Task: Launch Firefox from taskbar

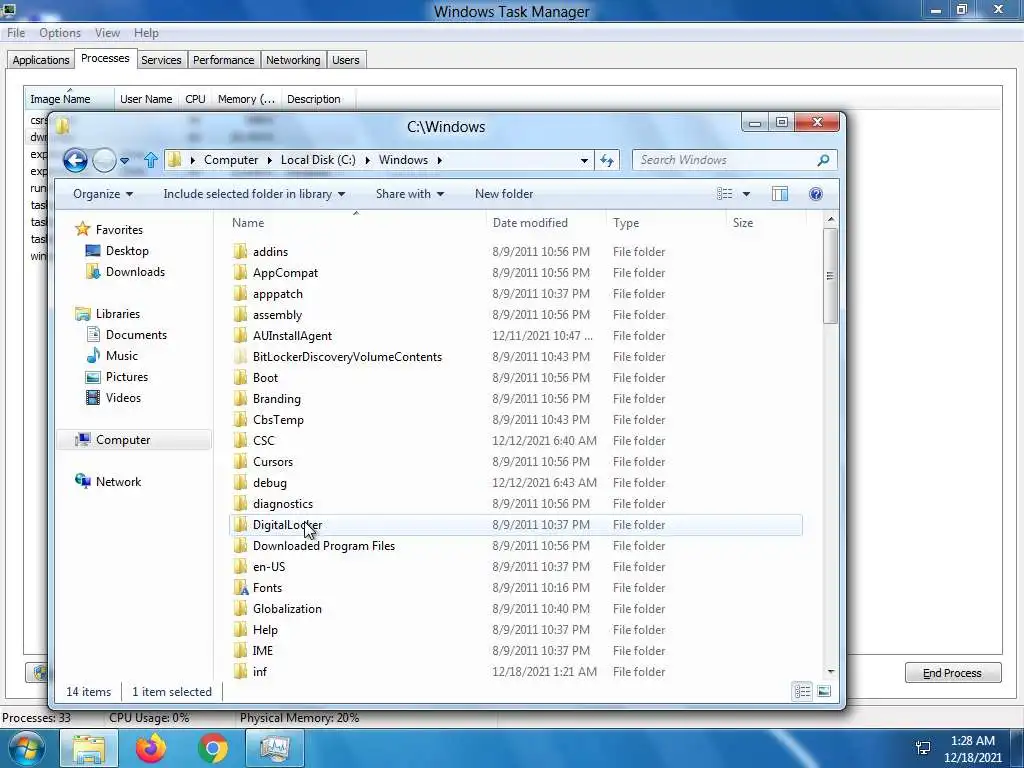Action: pyautogui.click(x=151, y=748)
